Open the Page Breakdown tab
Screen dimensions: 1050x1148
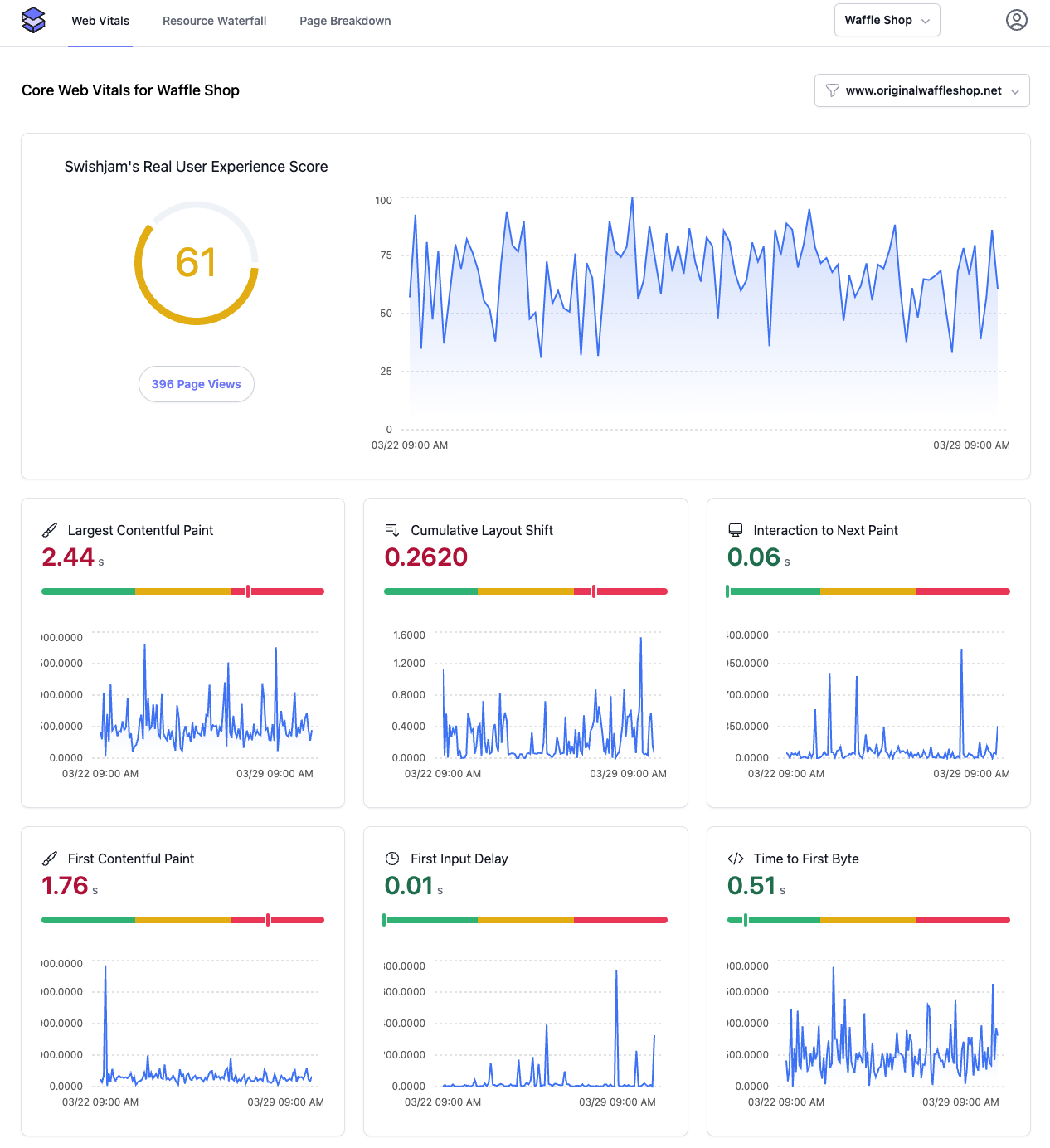click(x=345, y=21)
